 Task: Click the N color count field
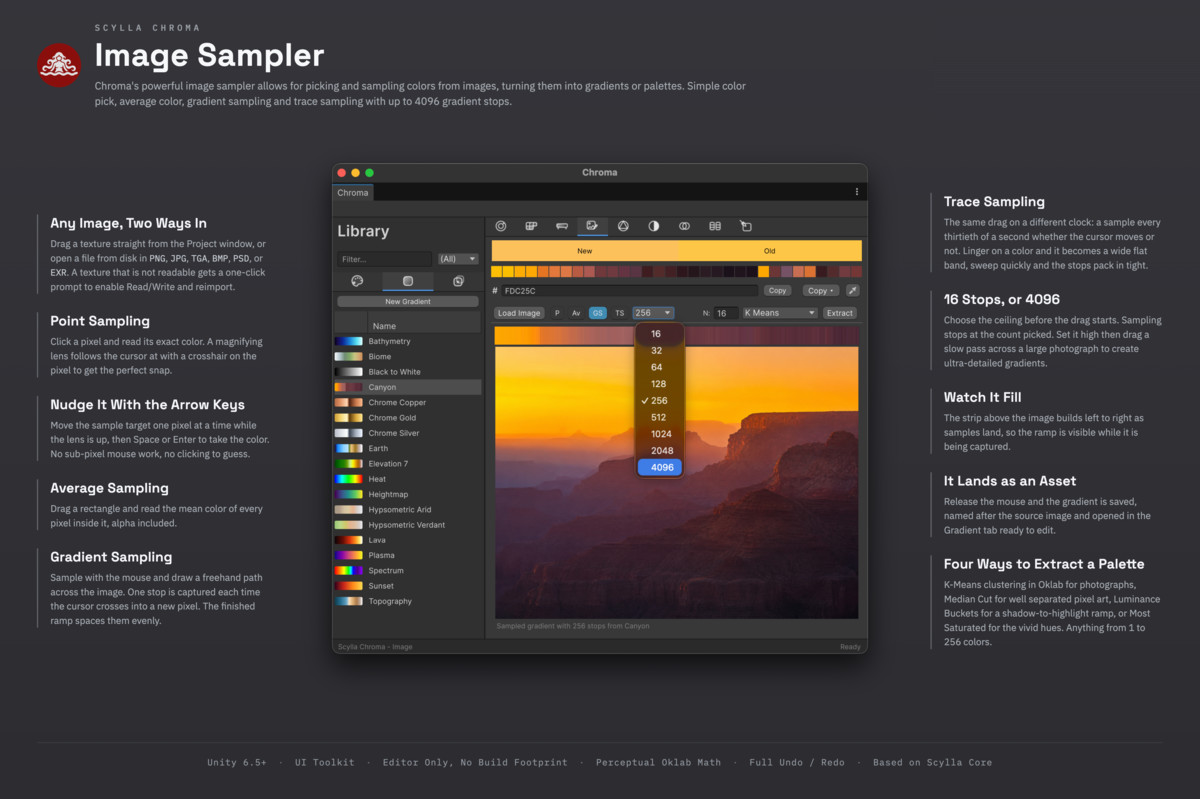tap(727, 313)
